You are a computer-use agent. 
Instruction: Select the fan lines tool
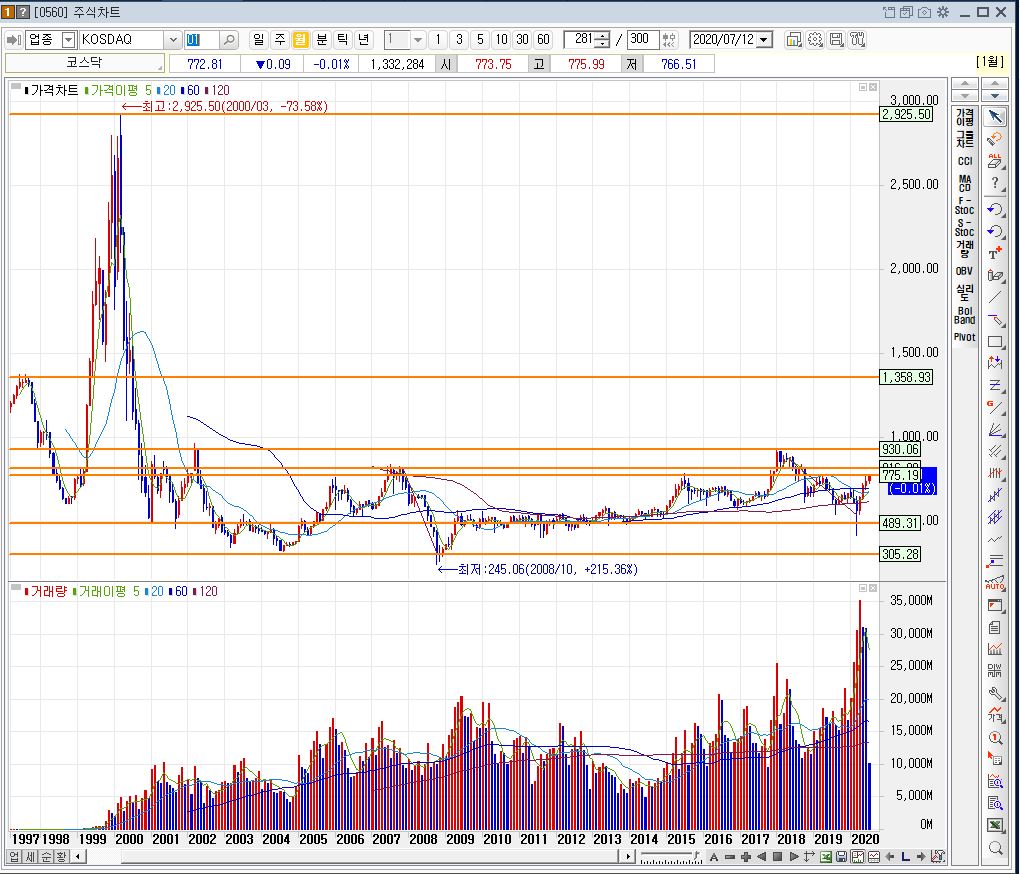[x=995, y=430]
